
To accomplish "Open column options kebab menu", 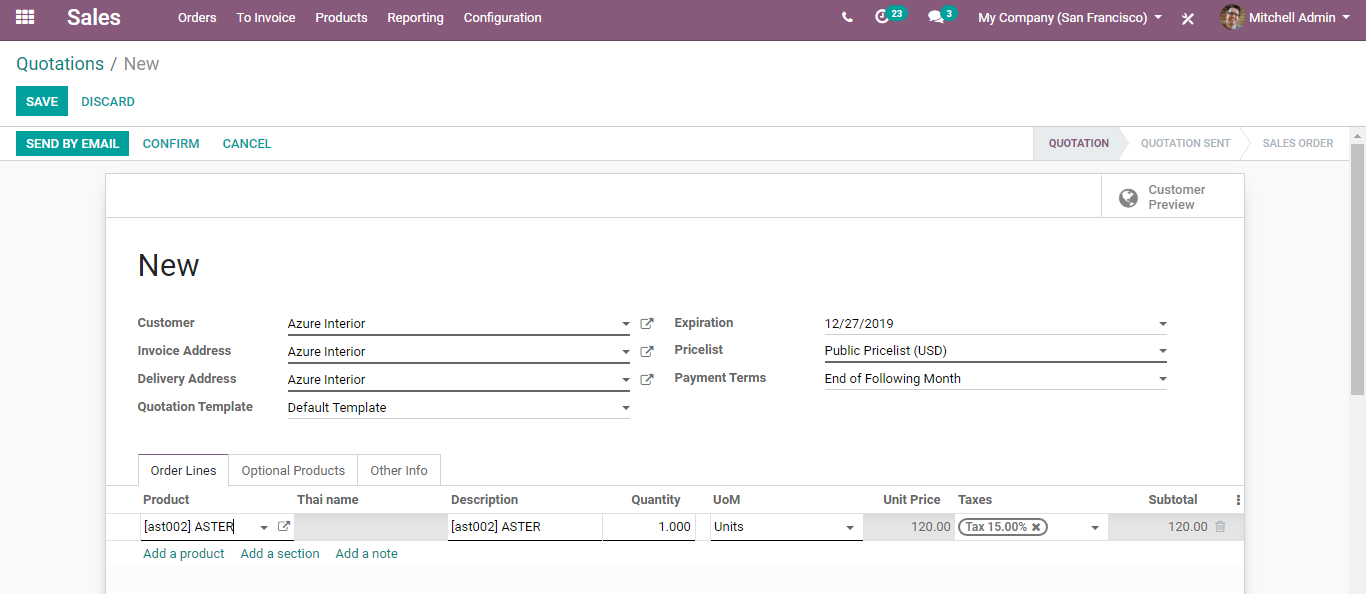I will coord(1238,500).
